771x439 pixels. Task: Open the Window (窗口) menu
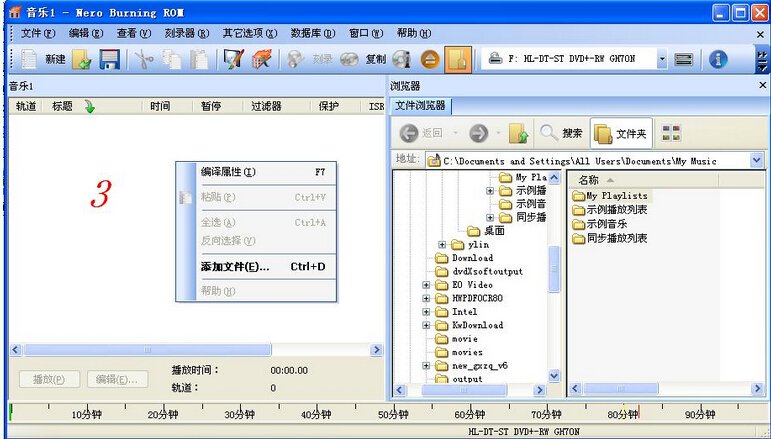tap(365, 33)
